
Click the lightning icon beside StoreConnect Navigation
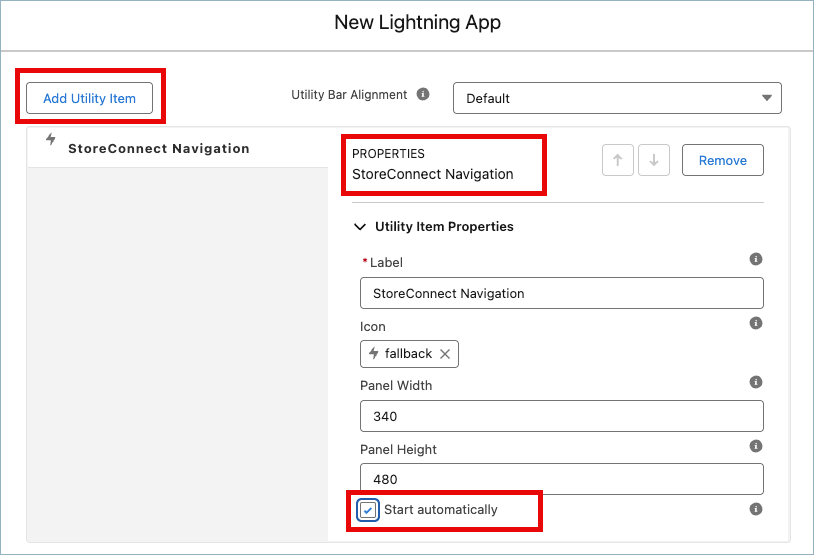(x=51, y=139)
